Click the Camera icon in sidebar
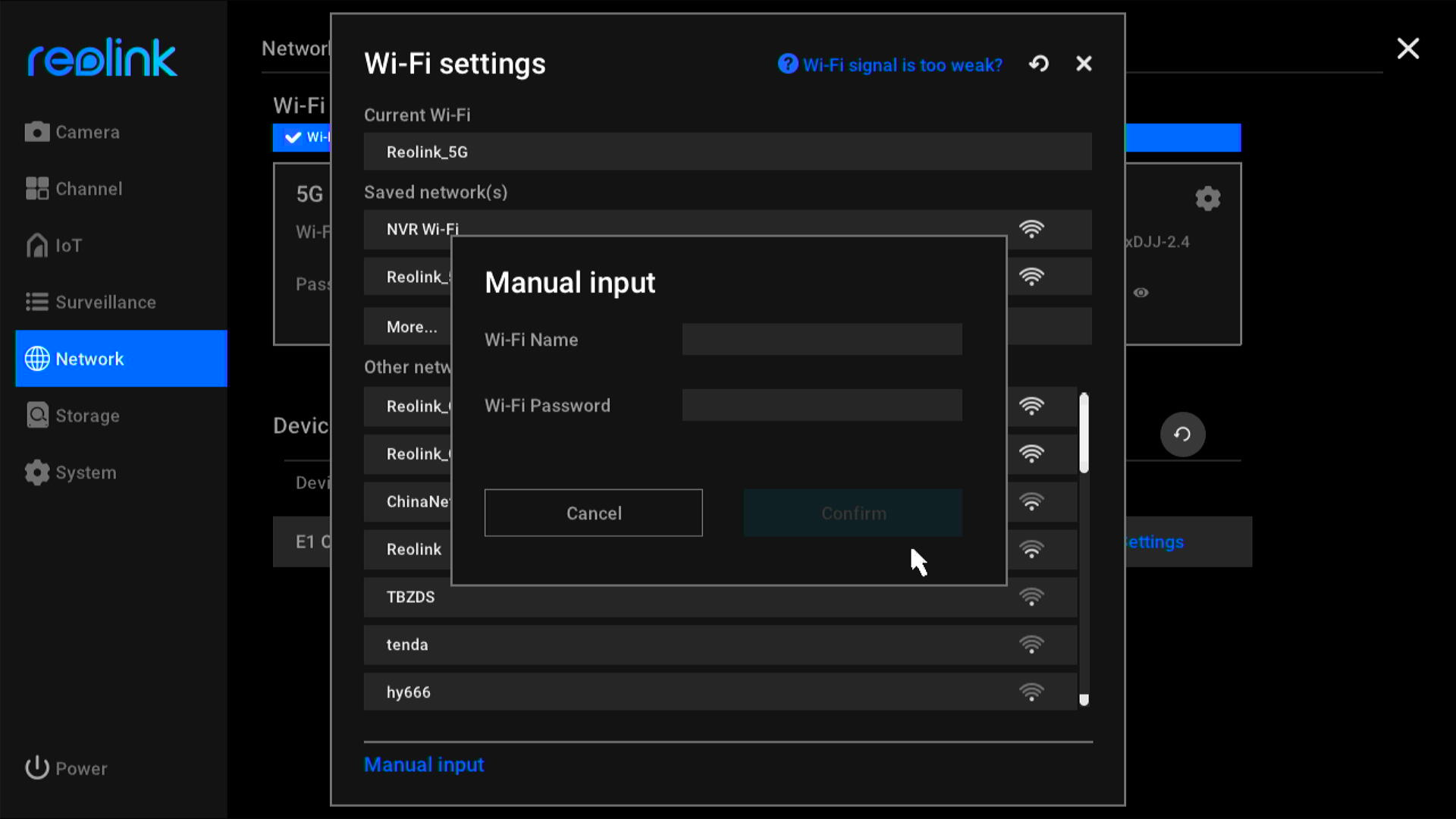Image resolution: width=1456 pixels, height=819 pixels. (36, 132)
